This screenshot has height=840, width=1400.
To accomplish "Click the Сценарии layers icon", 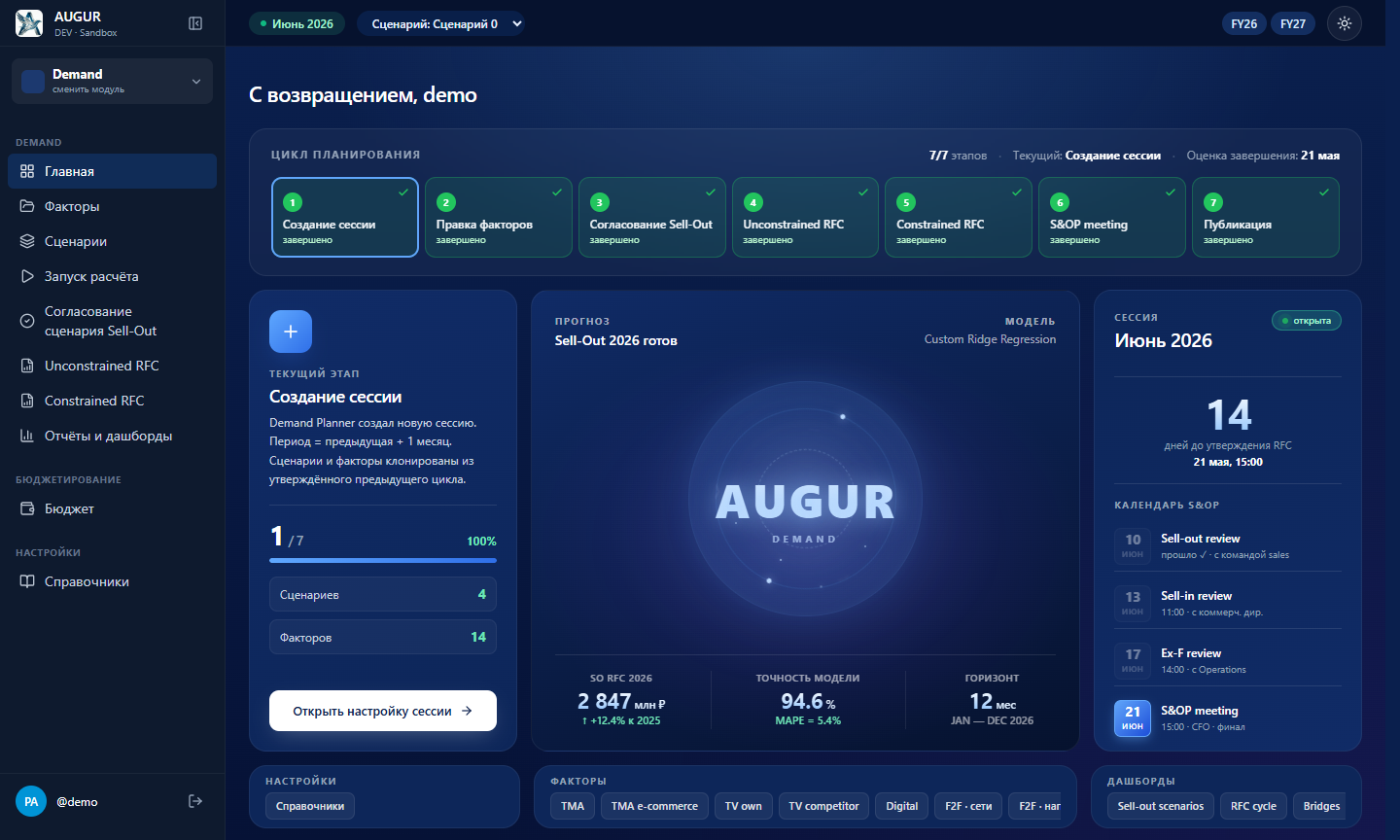I will pos(27,241).
